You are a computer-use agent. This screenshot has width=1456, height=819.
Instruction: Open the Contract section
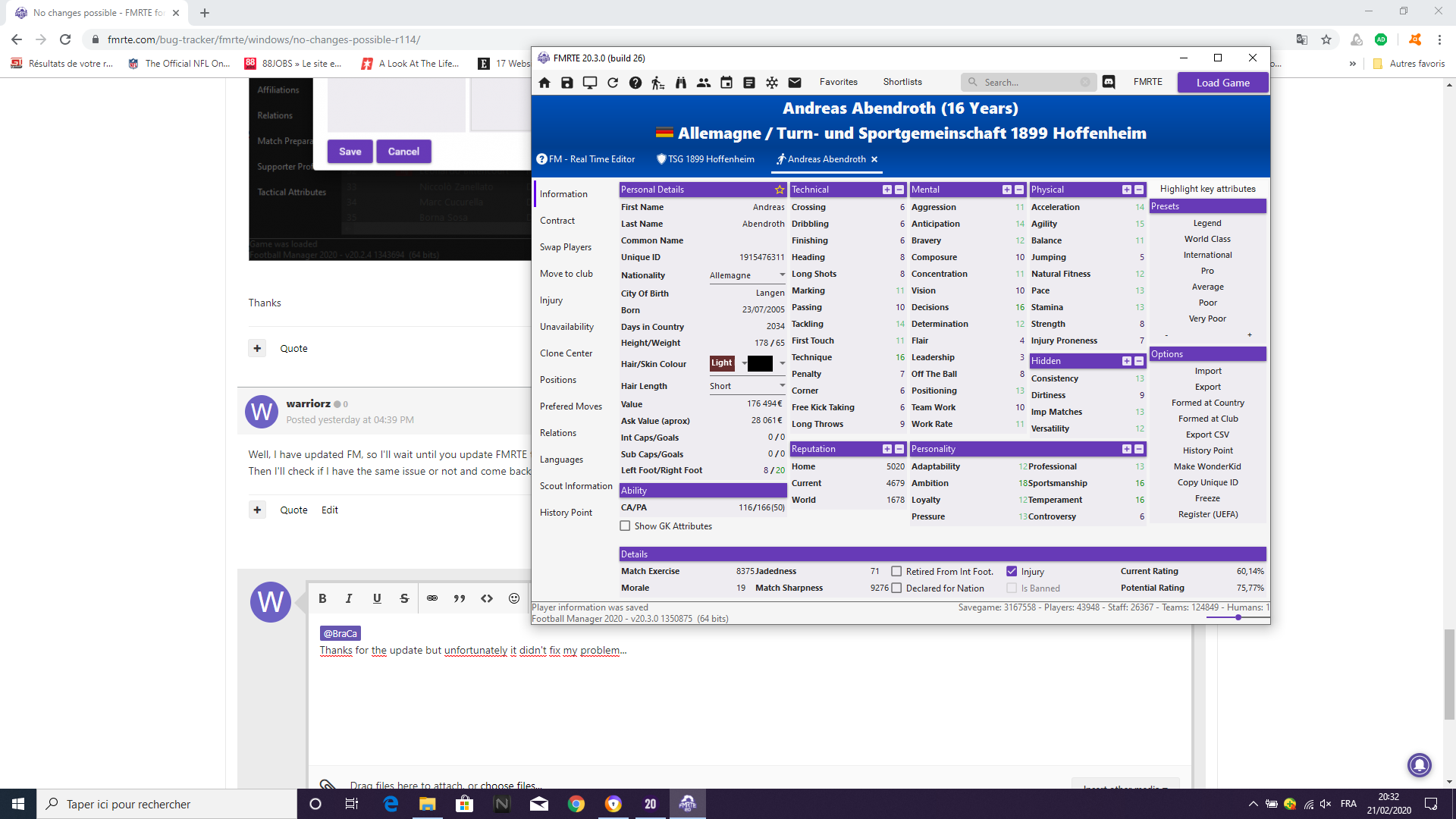coord(557,221)
